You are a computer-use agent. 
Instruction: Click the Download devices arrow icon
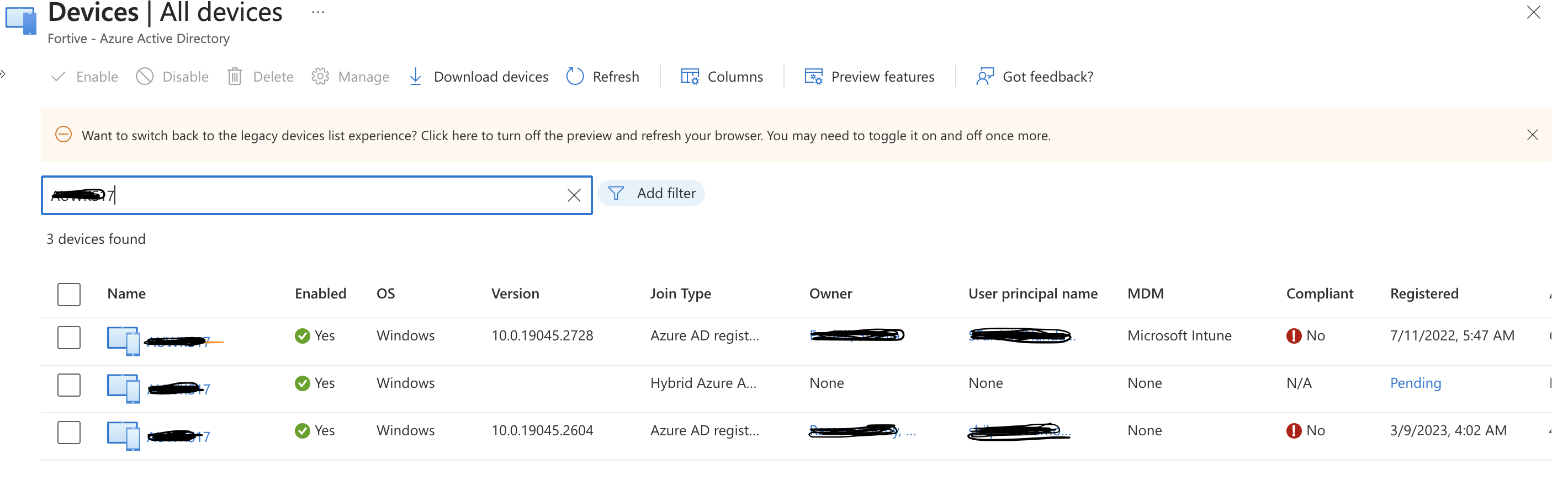[415, 77]
